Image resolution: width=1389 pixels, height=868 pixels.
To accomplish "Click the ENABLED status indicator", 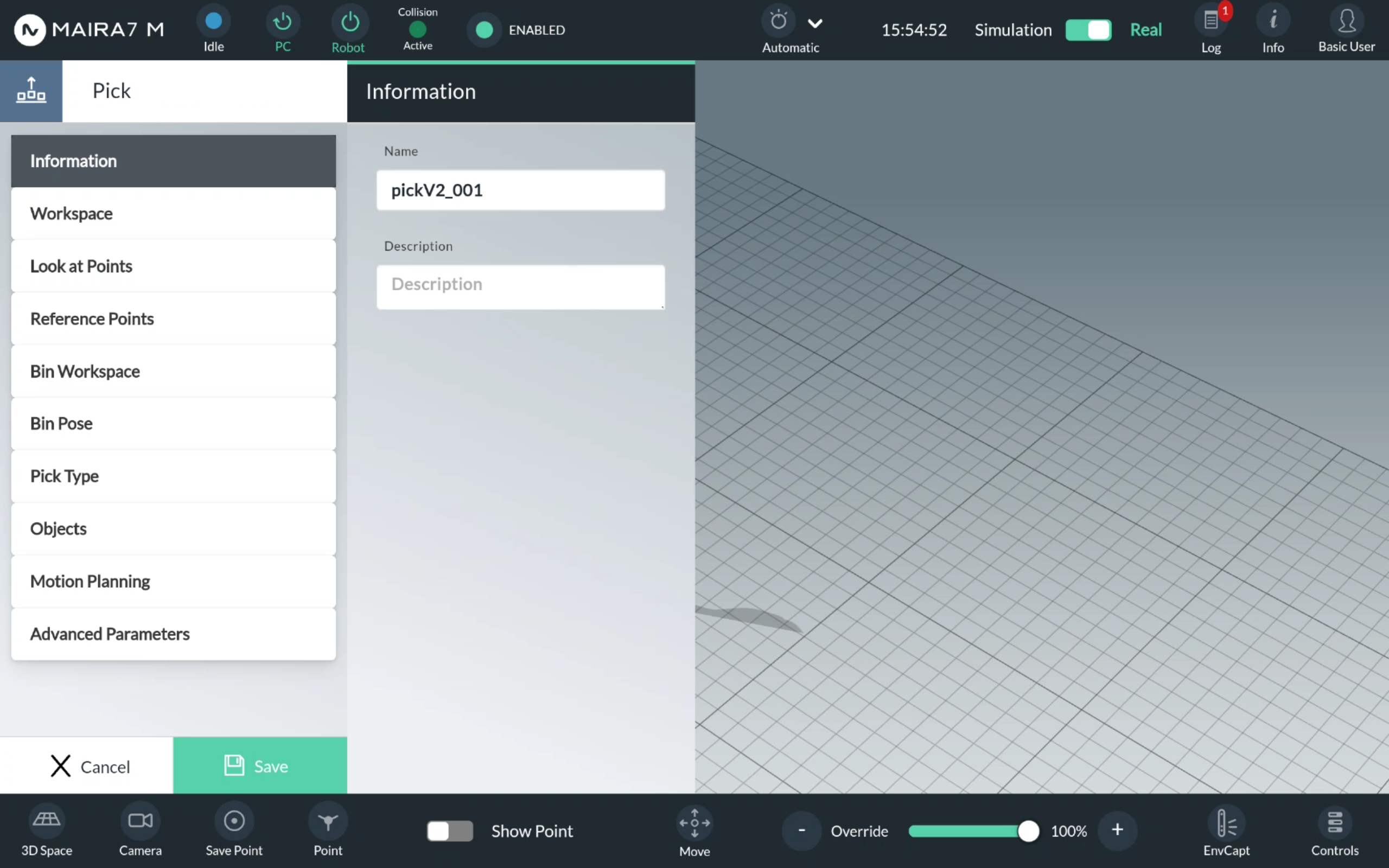I will (x=485, y=30).
